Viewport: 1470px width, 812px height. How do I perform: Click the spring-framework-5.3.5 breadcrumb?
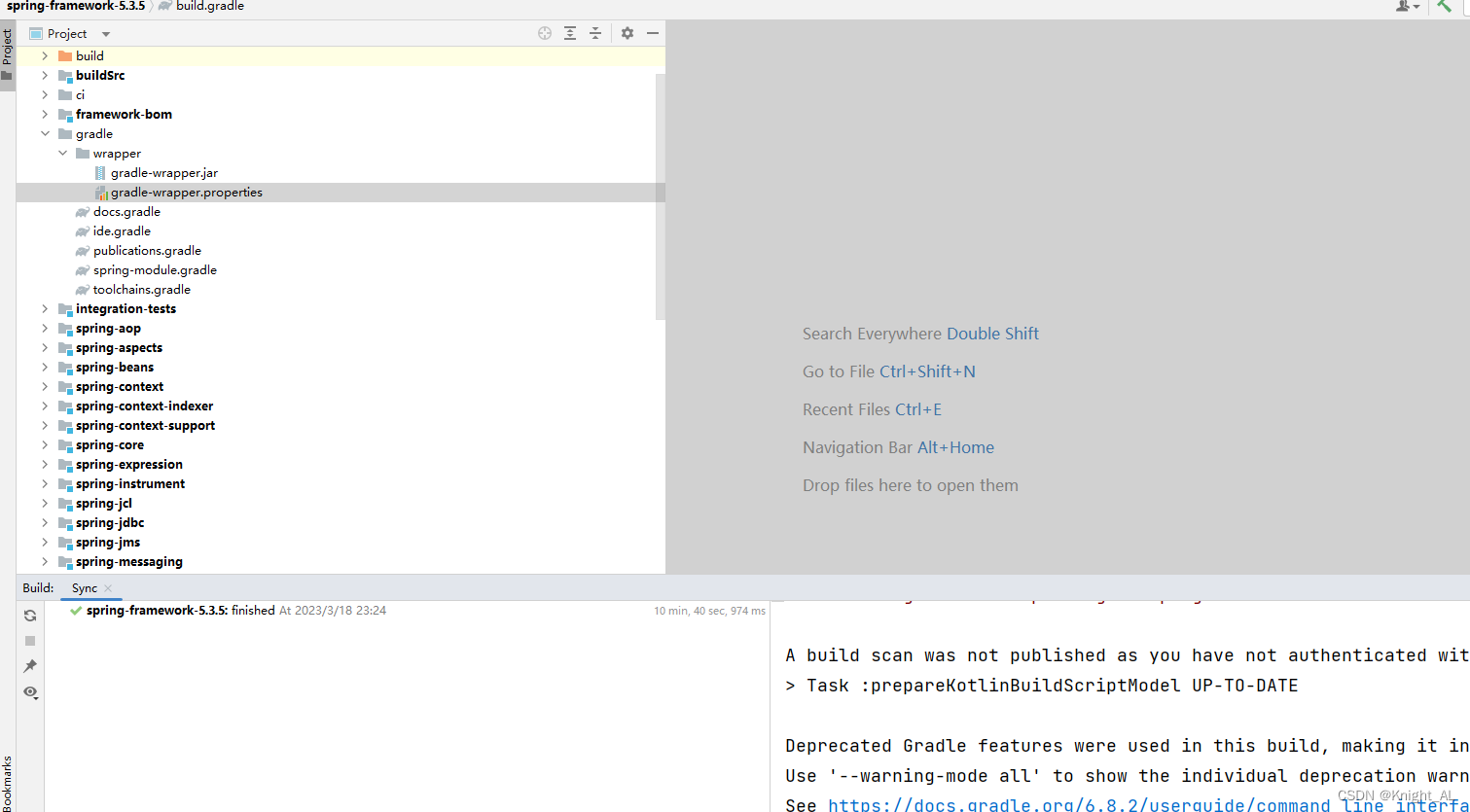tap(76, 6)
